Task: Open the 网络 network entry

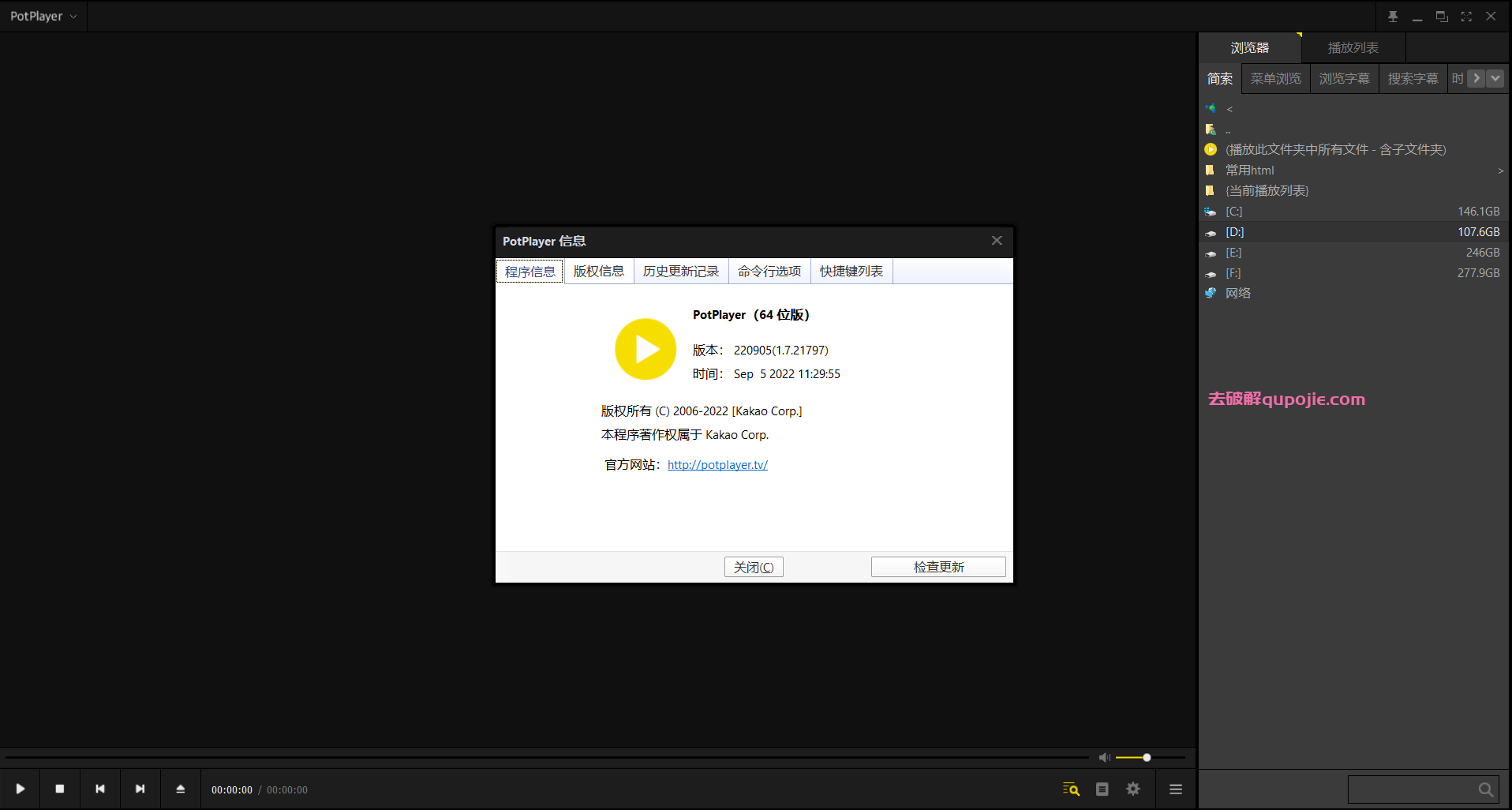Action: click(x=1353, y=293)
